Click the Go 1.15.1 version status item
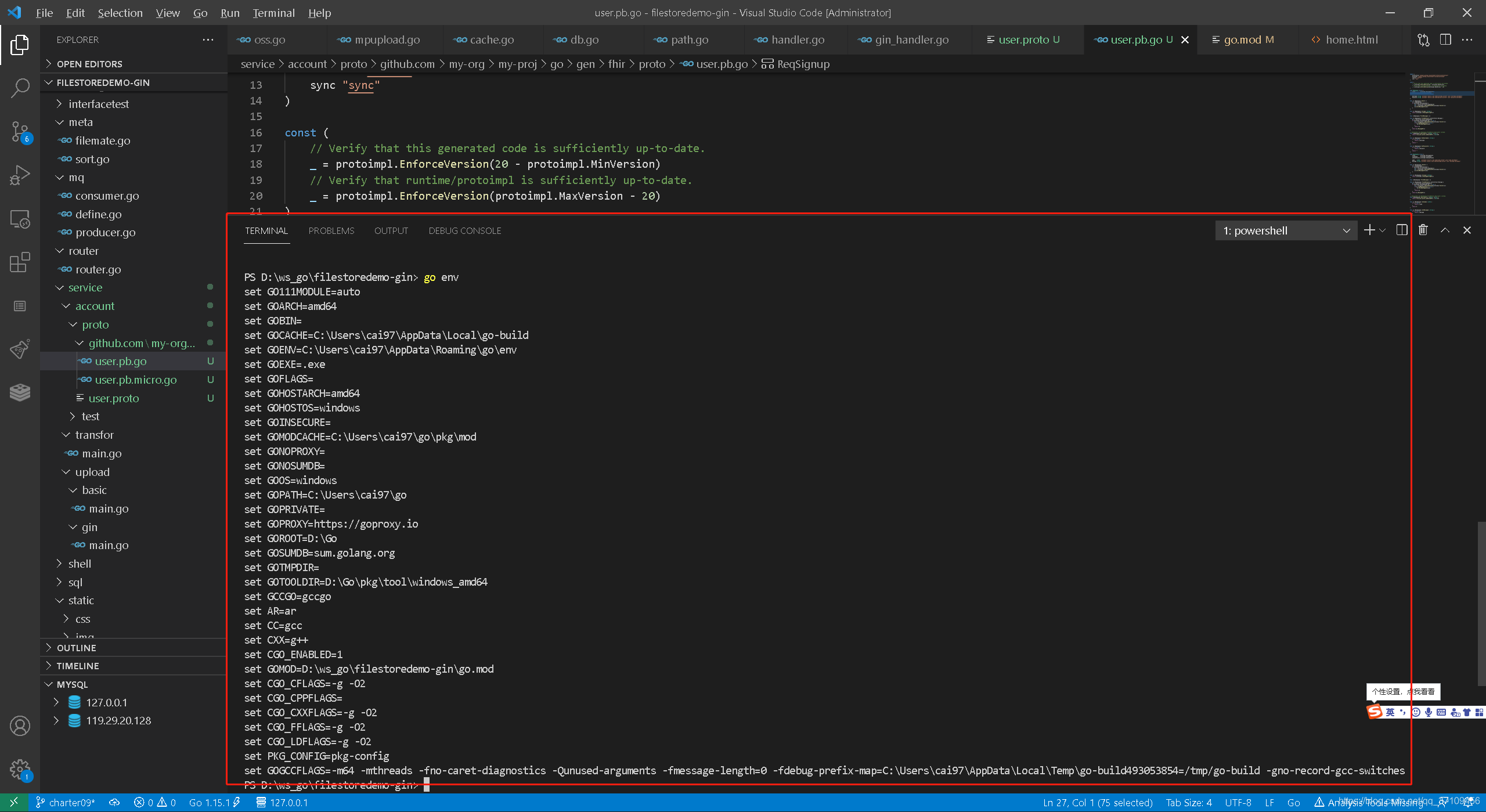1486x812 pixels. pos(210,803)
